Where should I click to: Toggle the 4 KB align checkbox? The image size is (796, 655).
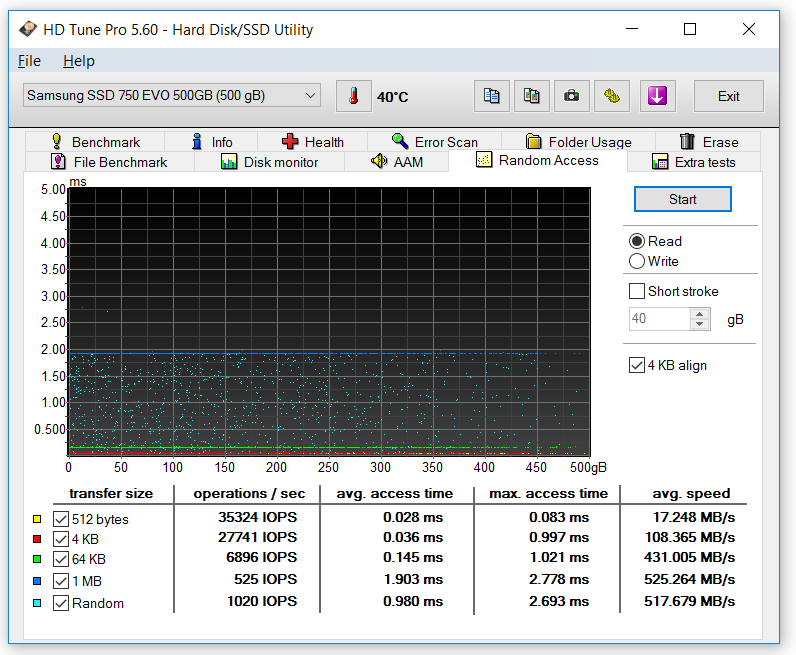(637, 365)
